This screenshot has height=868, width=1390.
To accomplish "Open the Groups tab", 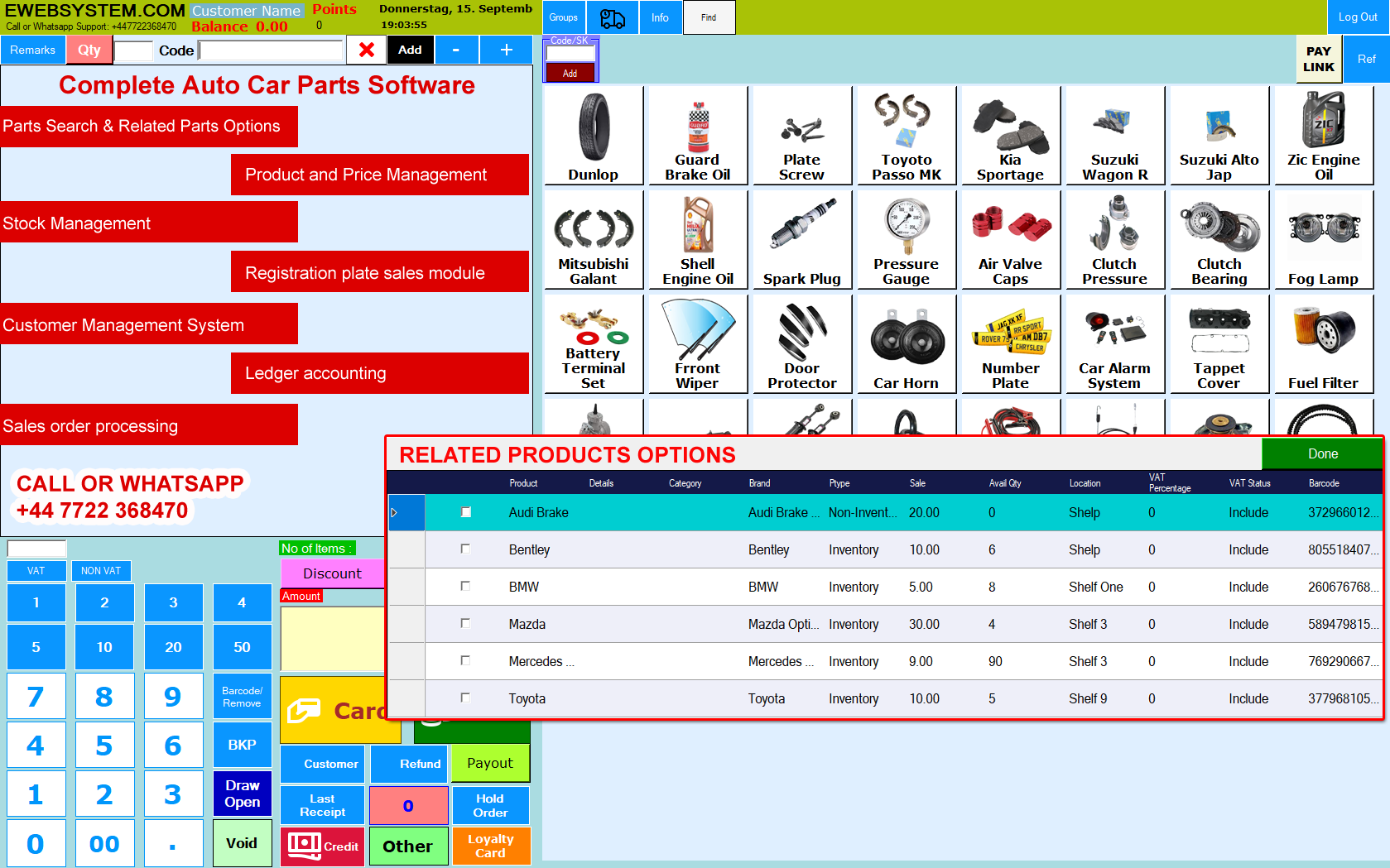I will coord(564,17).
